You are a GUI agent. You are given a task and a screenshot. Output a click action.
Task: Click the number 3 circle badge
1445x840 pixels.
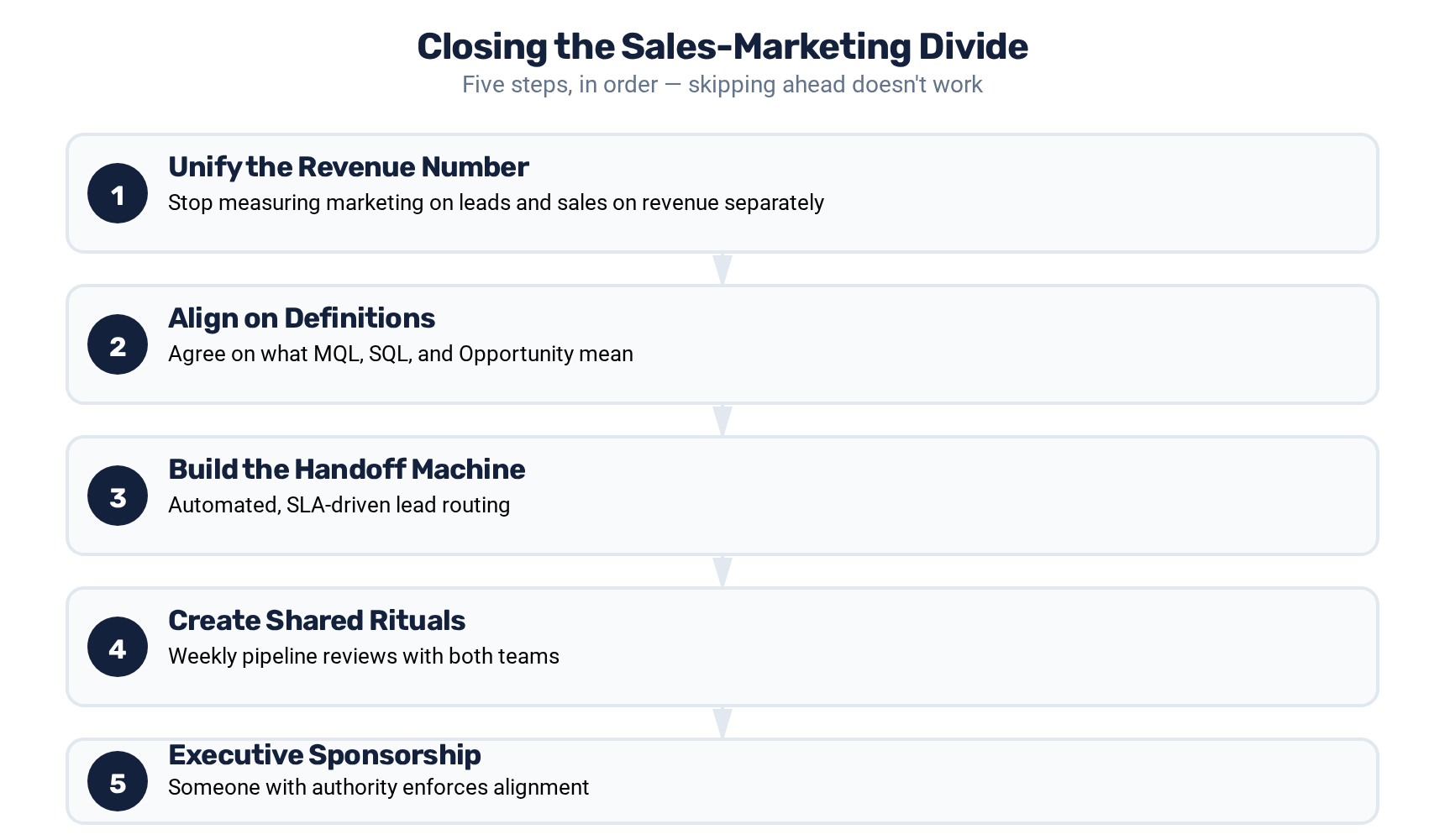[x=118, y=496]
